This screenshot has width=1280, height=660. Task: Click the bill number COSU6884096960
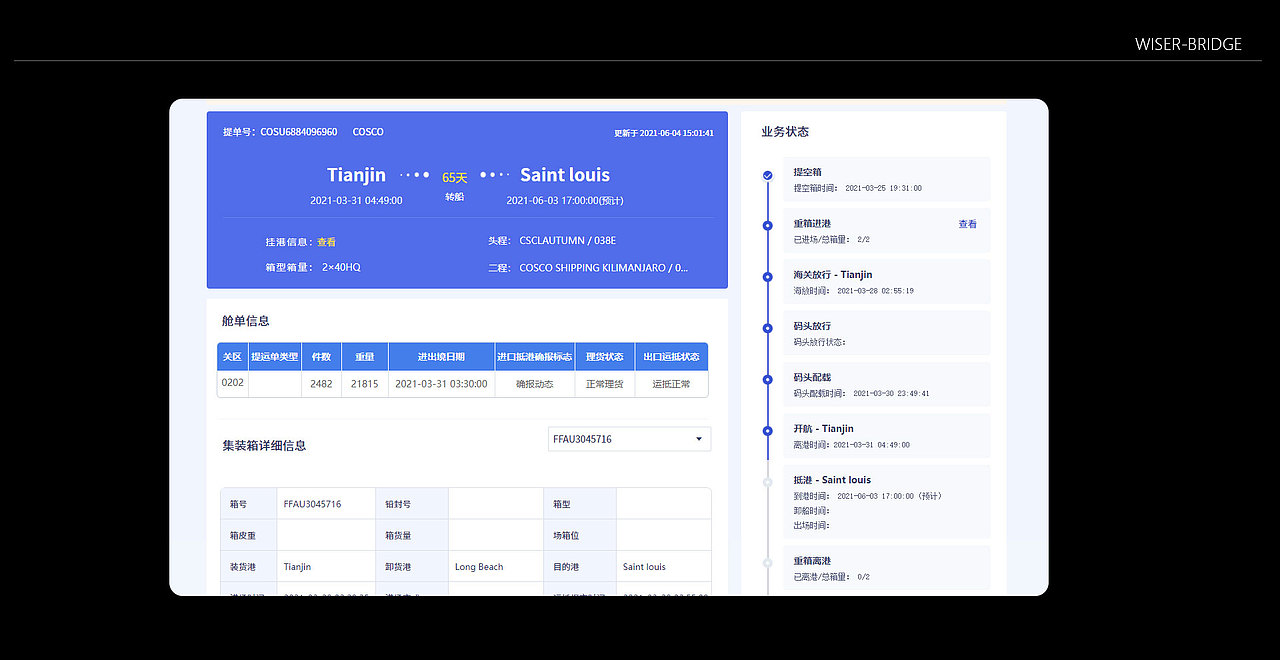(298, 132)
